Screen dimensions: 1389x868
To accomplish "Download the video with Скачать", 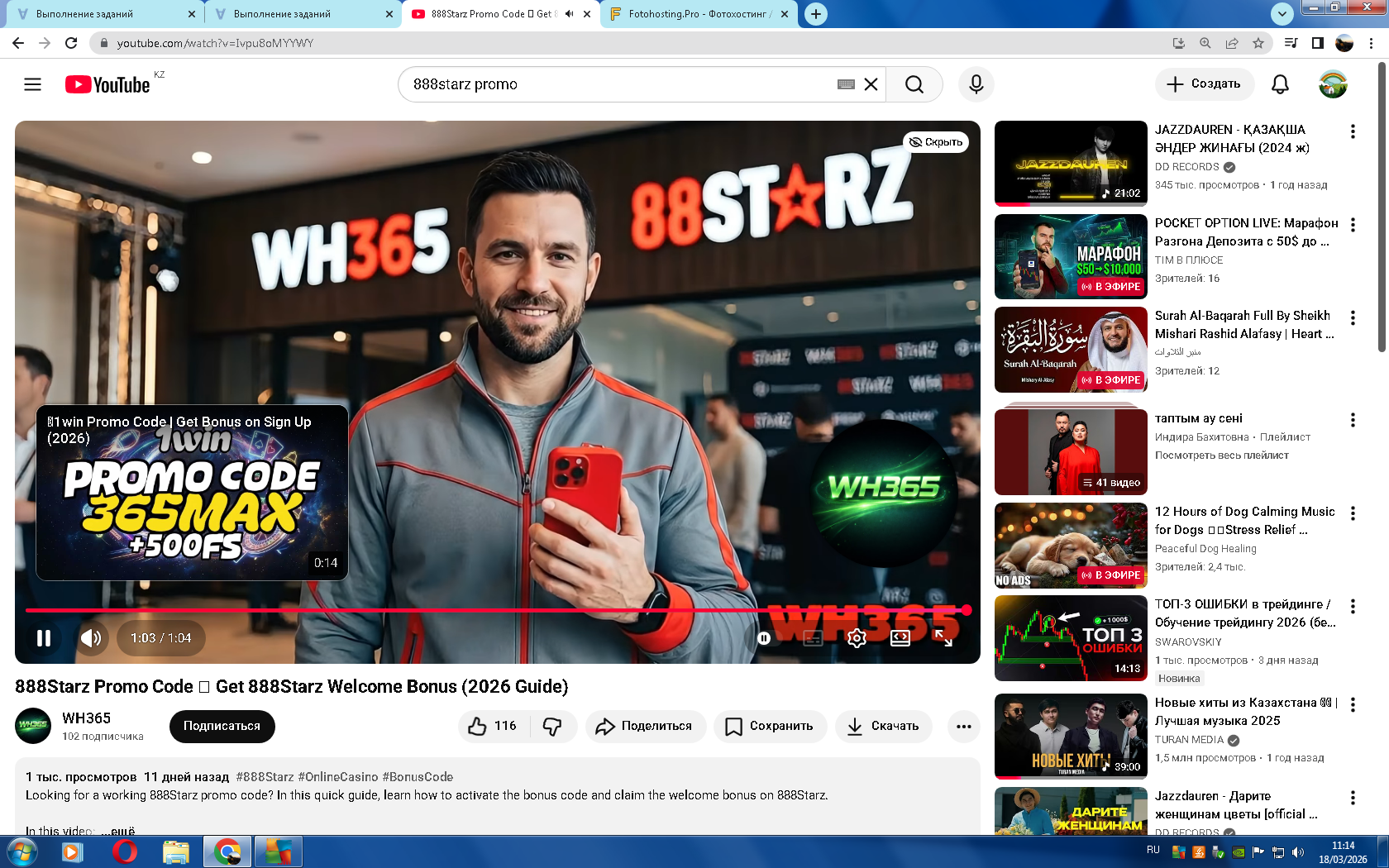I will click(884, 727).
